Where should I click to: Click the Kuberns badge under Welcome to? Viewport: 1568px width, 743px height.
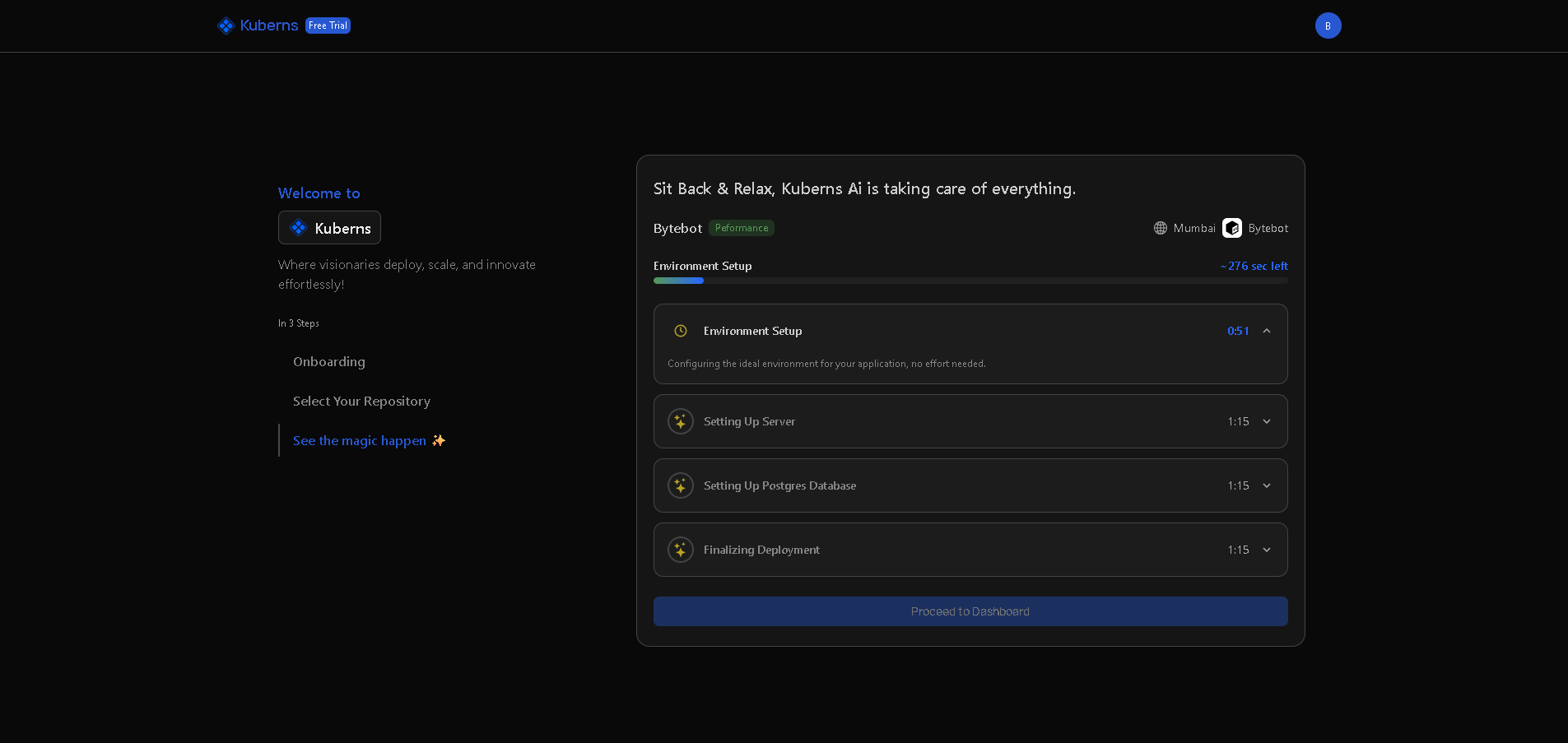(x=329, y=228)
